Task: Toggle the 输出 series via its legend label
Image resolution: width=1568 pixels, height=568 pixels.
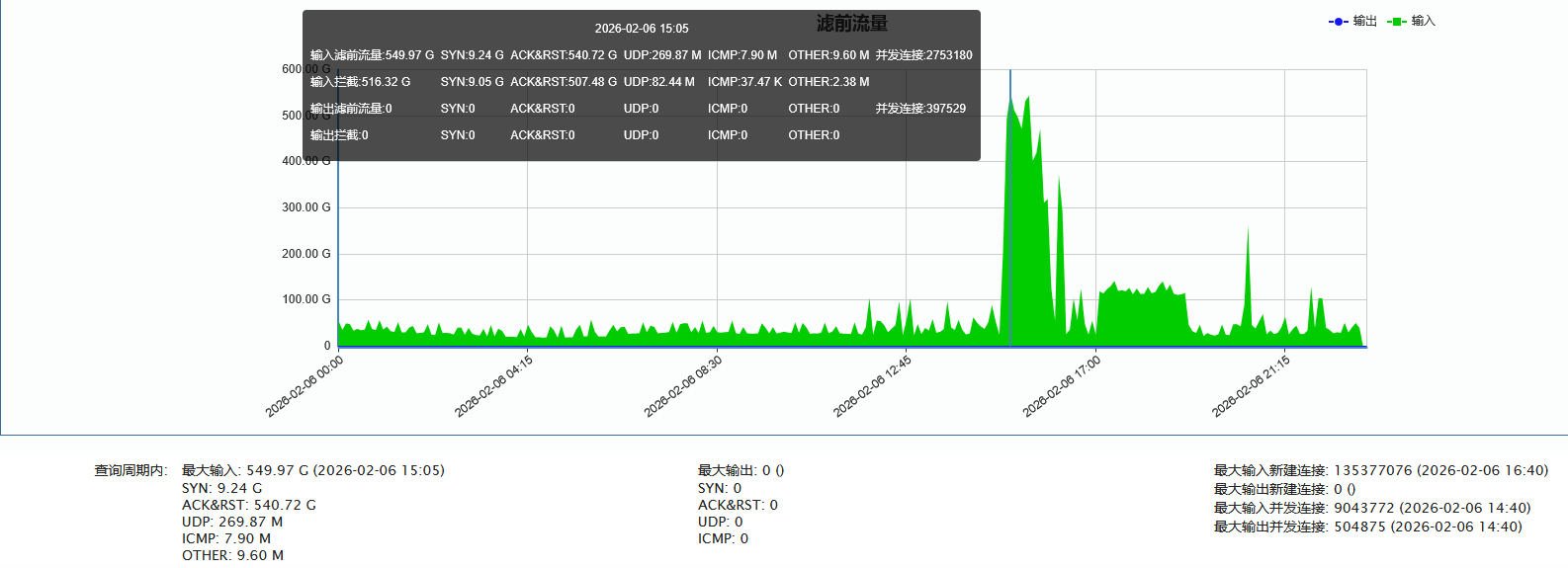Action: click(1365, 22)
